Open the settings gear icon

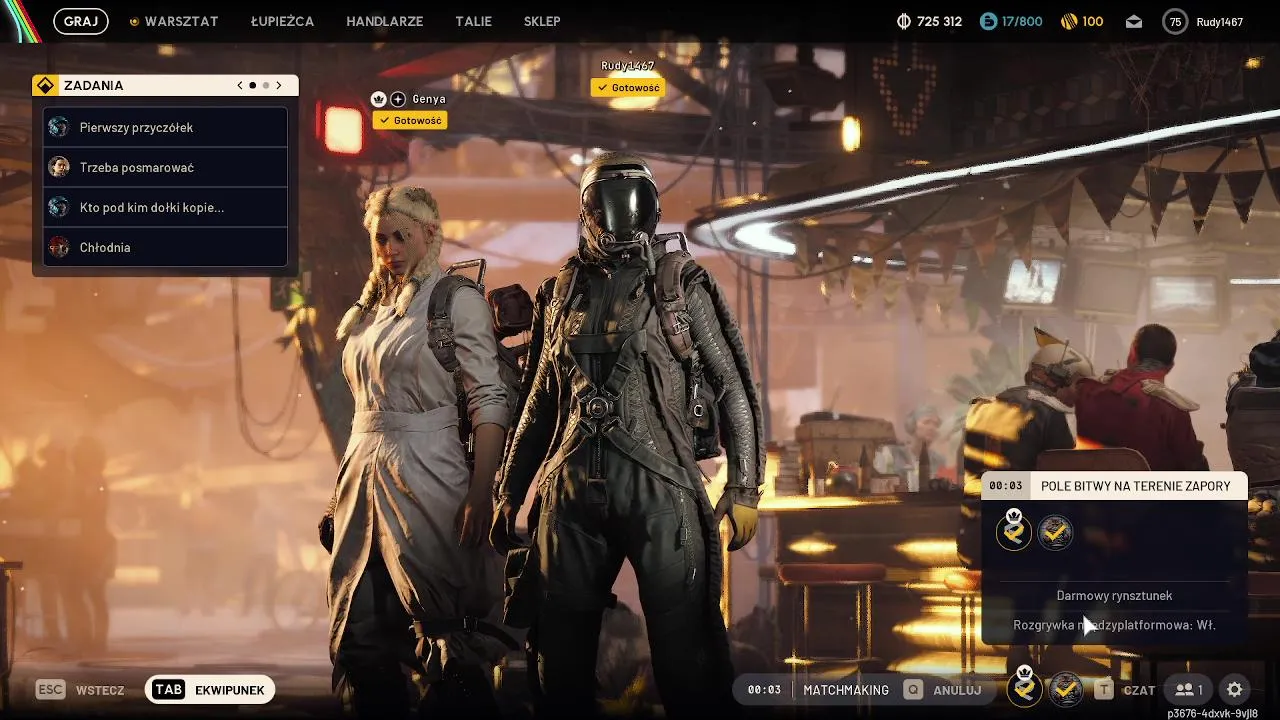click(x=1235, y=690)
